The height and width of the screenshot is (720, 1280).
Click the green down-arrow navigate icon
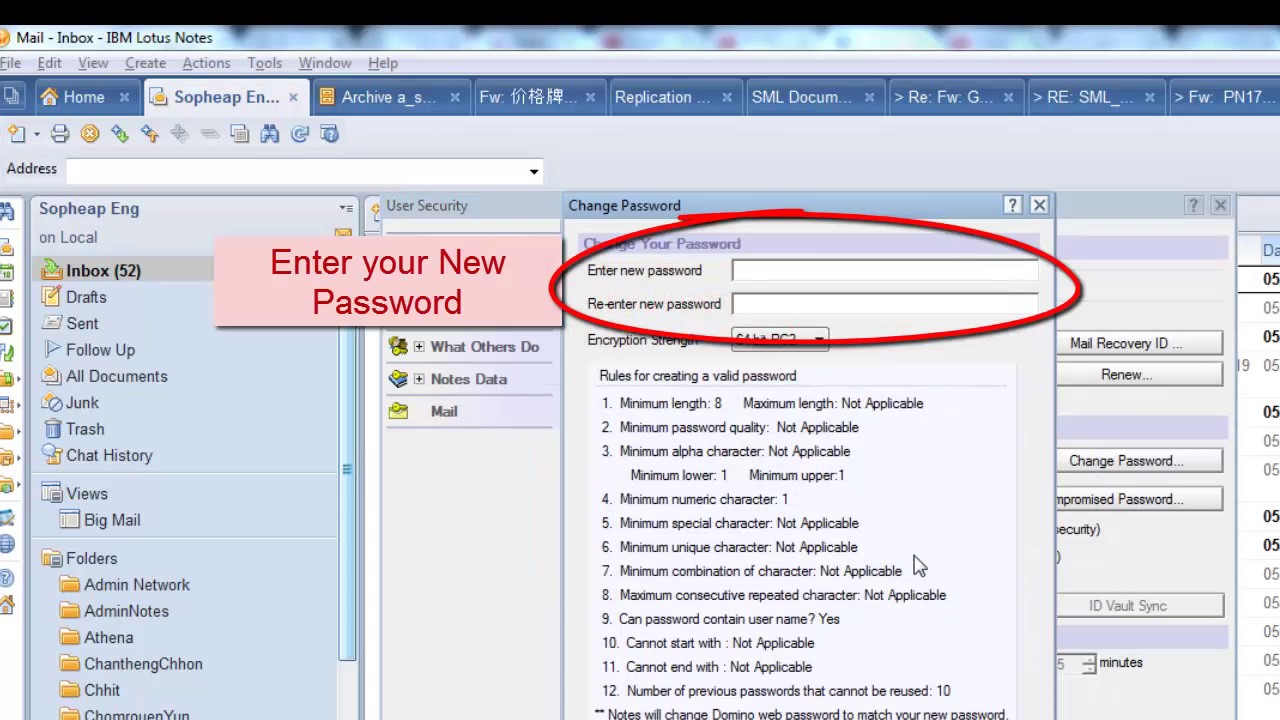tap(120, 133)
